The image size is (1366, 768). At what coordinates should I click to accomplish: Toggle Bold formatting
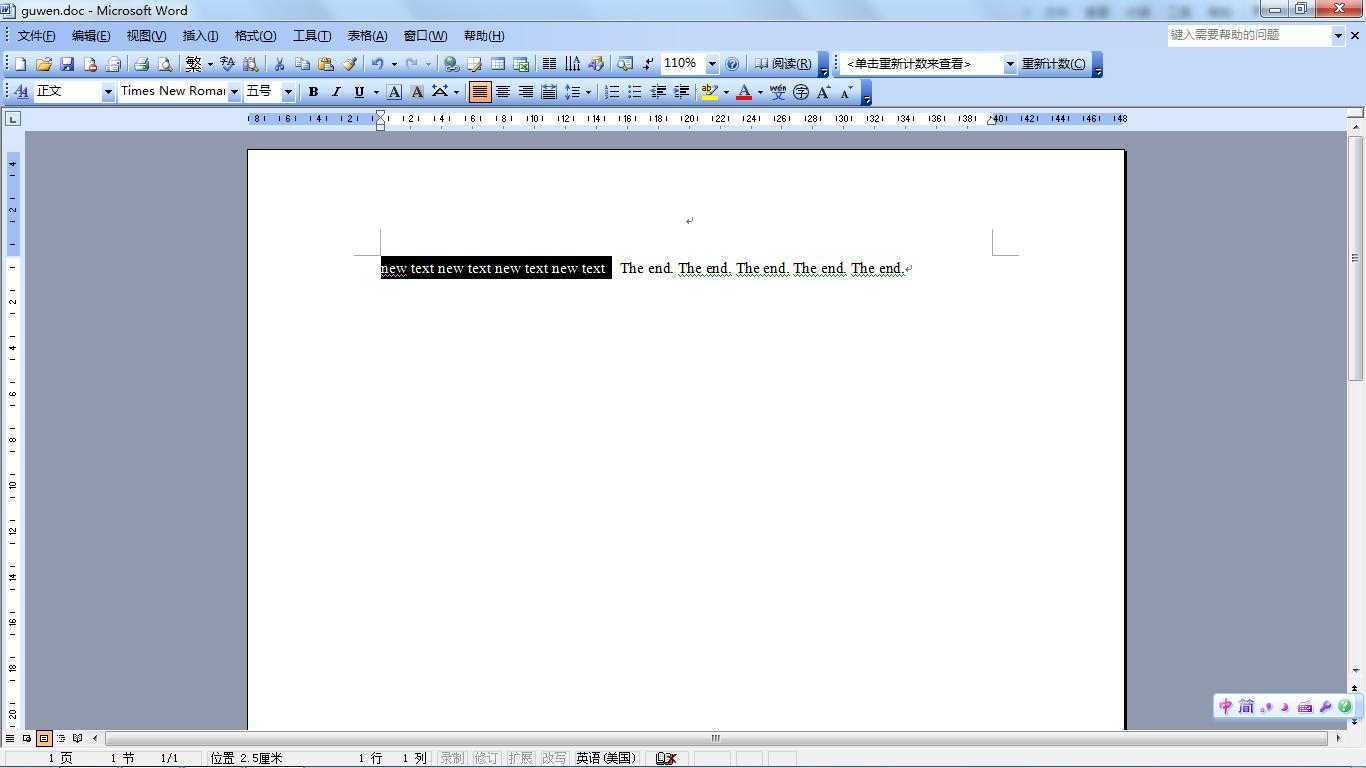tap(313, 92)
